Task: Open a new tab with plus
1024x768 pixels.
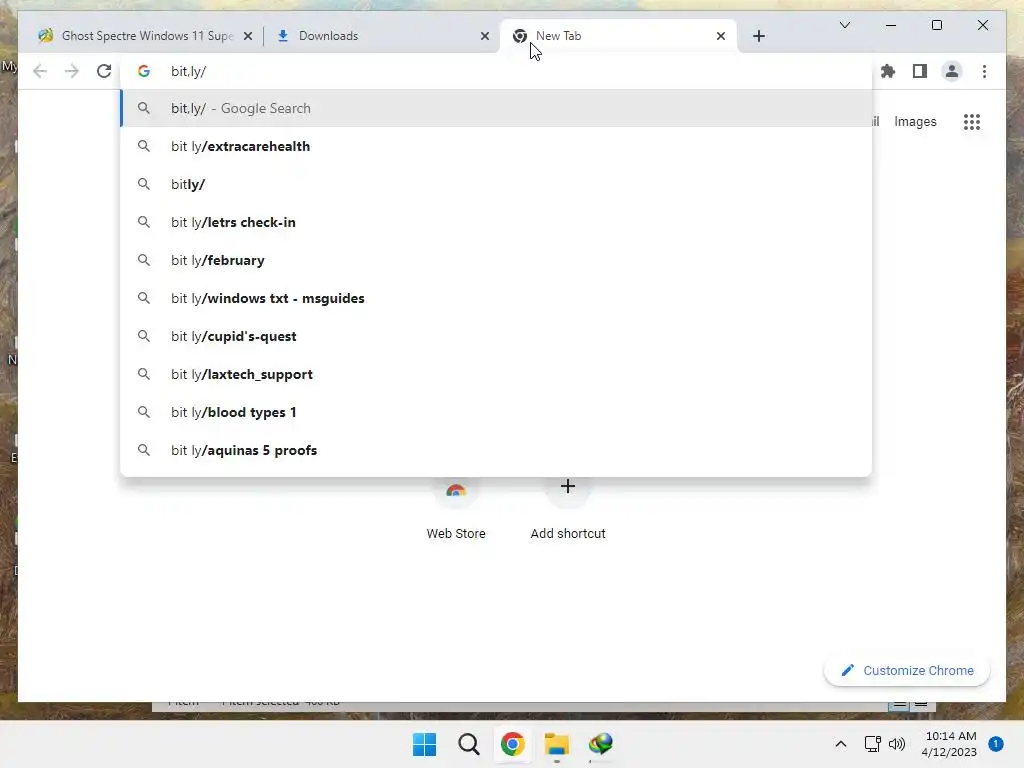Action: pyautogui.click(x=758, y=36)
